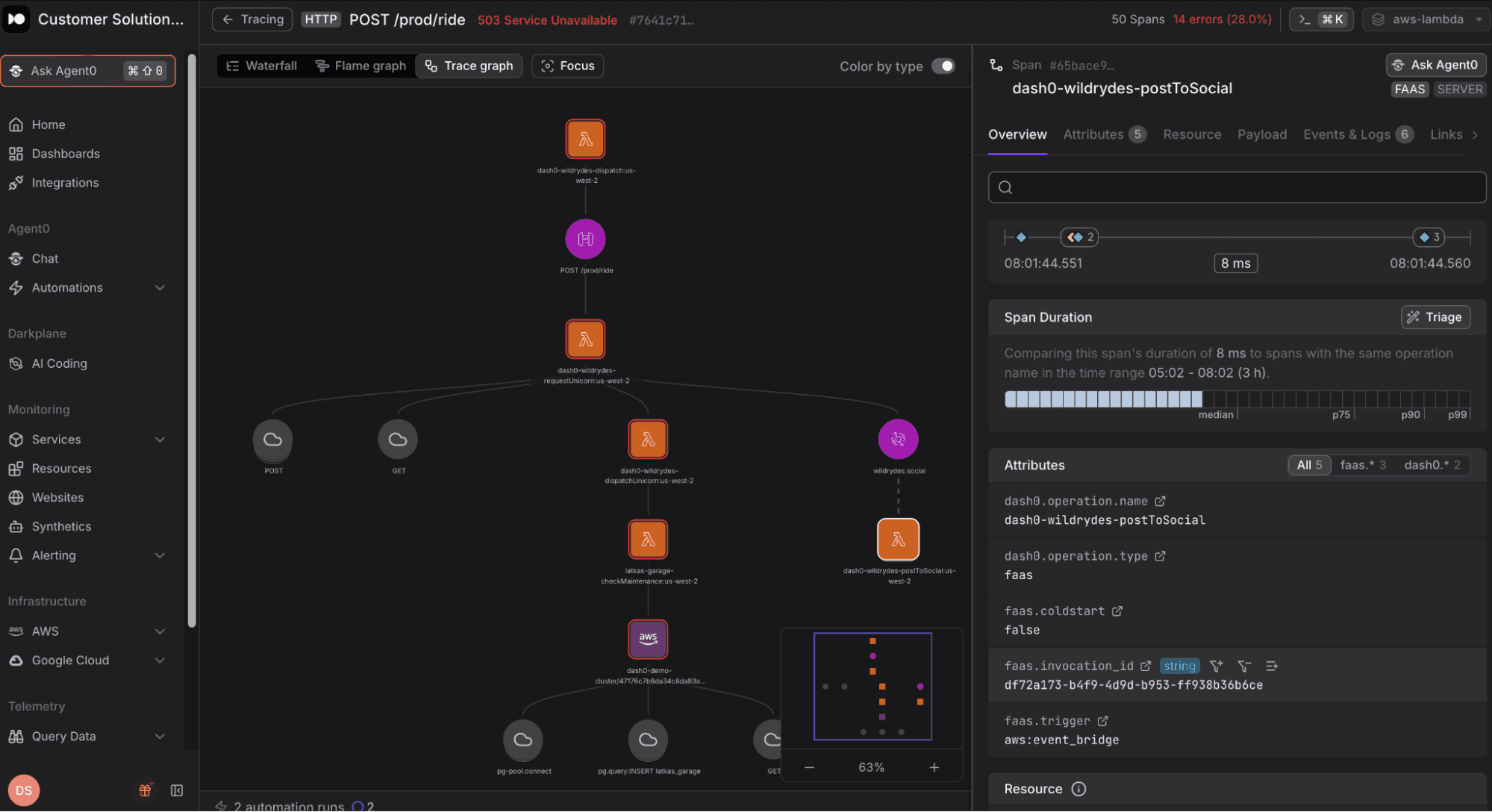1492x812 pixels.
Task: Switch to the Waterfall view
Action: click(x=261, y=66)
